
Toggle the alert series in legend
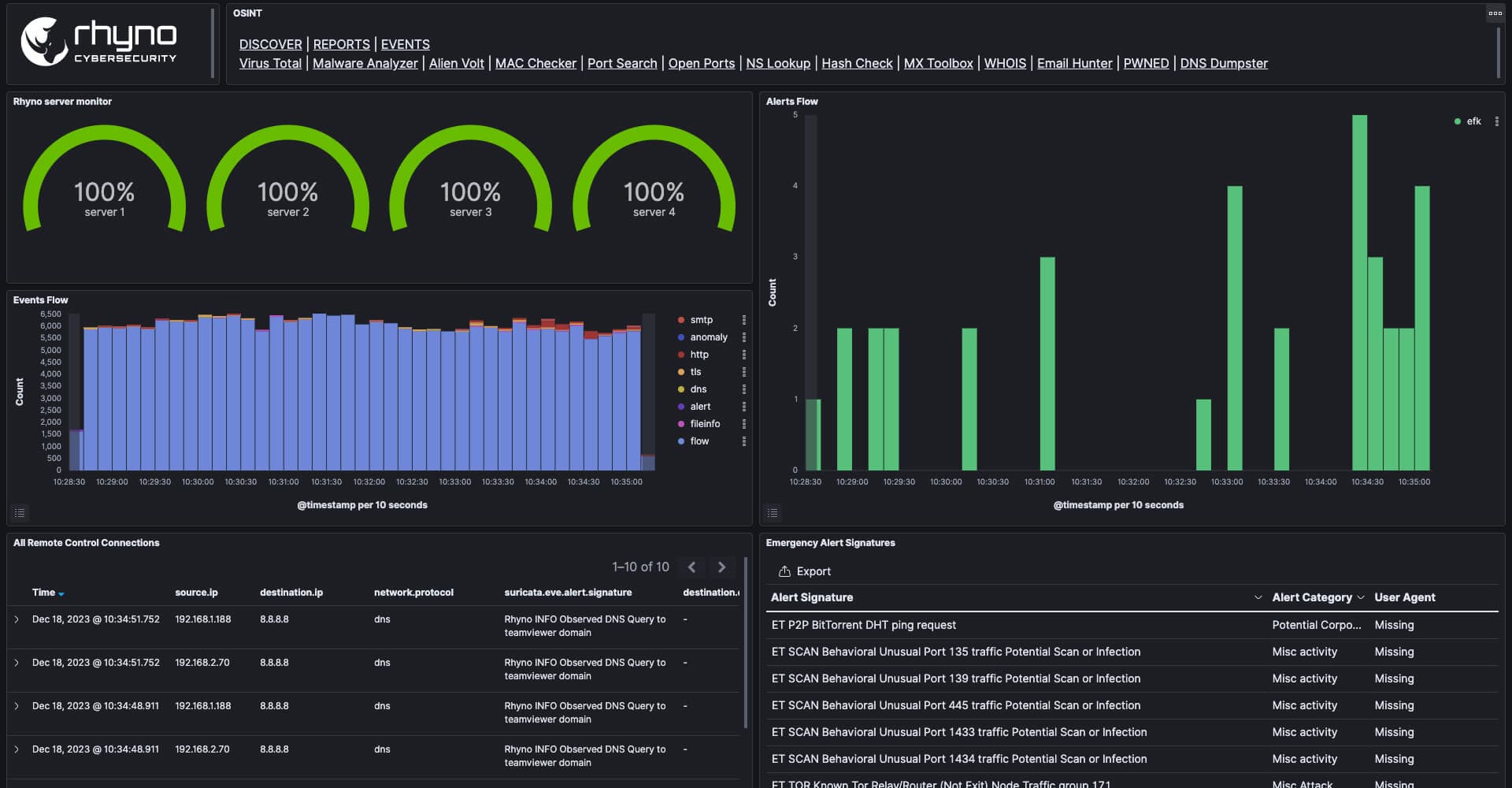coord(700,407)
